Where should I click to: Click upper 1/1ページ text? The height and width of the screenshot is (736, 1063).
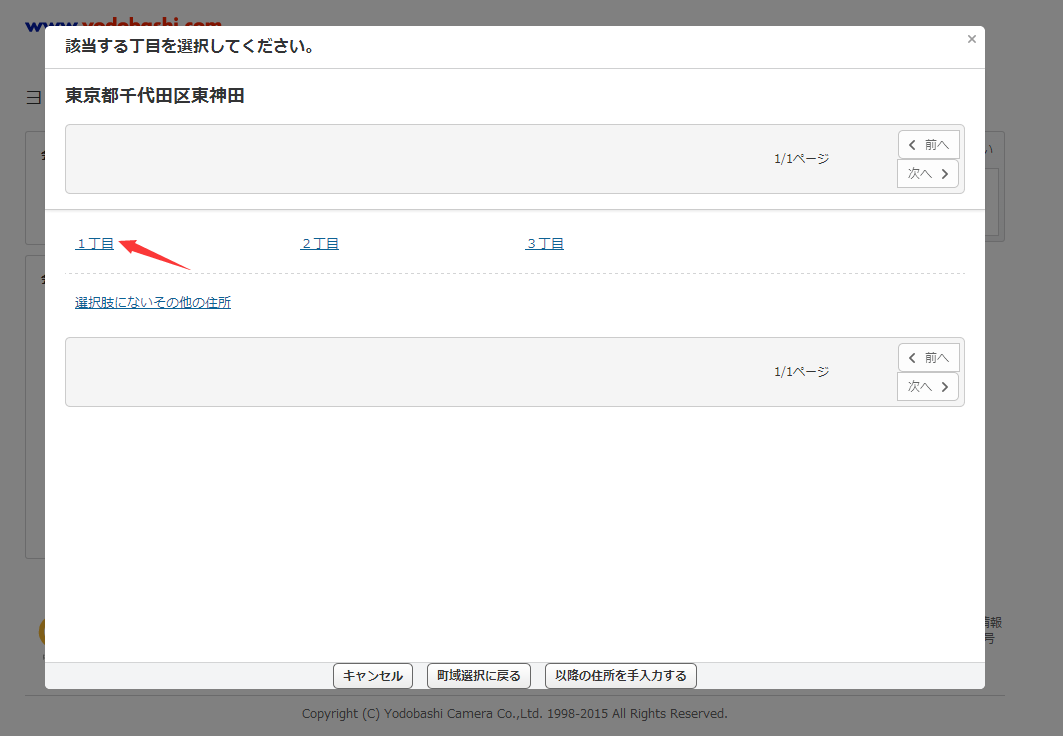coord(801,159)
